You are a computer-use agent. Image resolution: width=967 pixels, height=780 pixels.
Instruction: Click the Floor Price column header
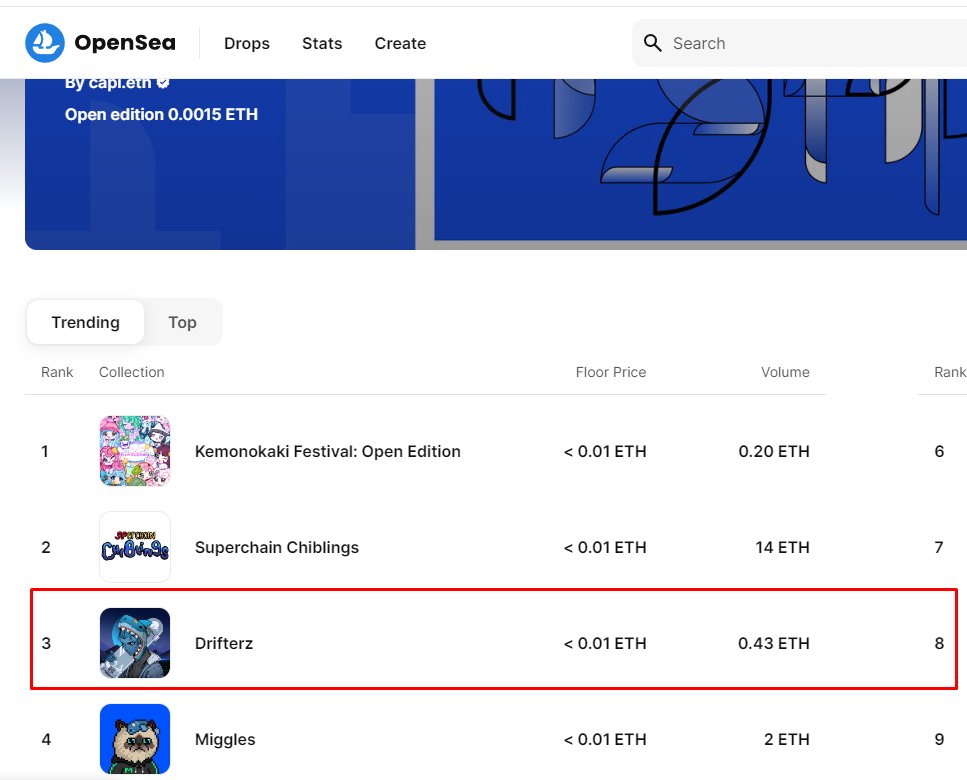(x=611, y=372)
